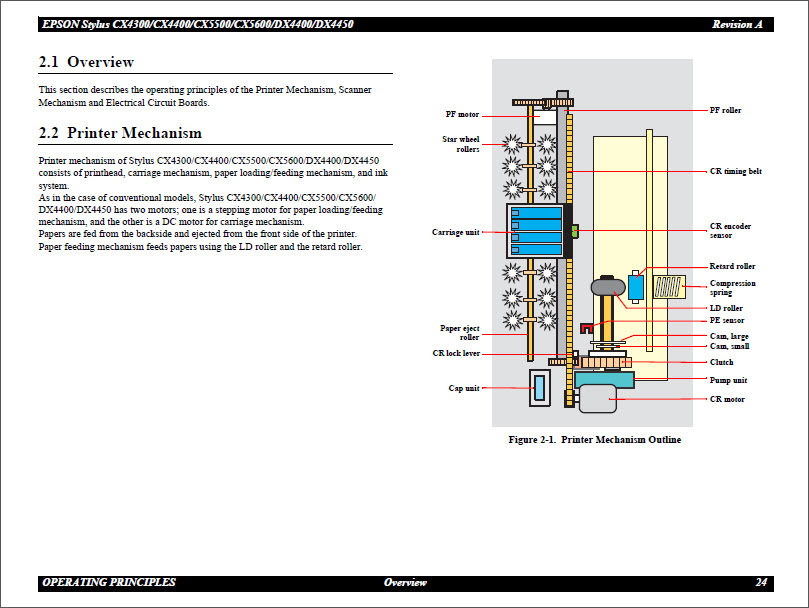This screenshot has height=608, width=809.
Task: Click the "PF motor" label
Action: pyautogui.click(x=463, y=114)
